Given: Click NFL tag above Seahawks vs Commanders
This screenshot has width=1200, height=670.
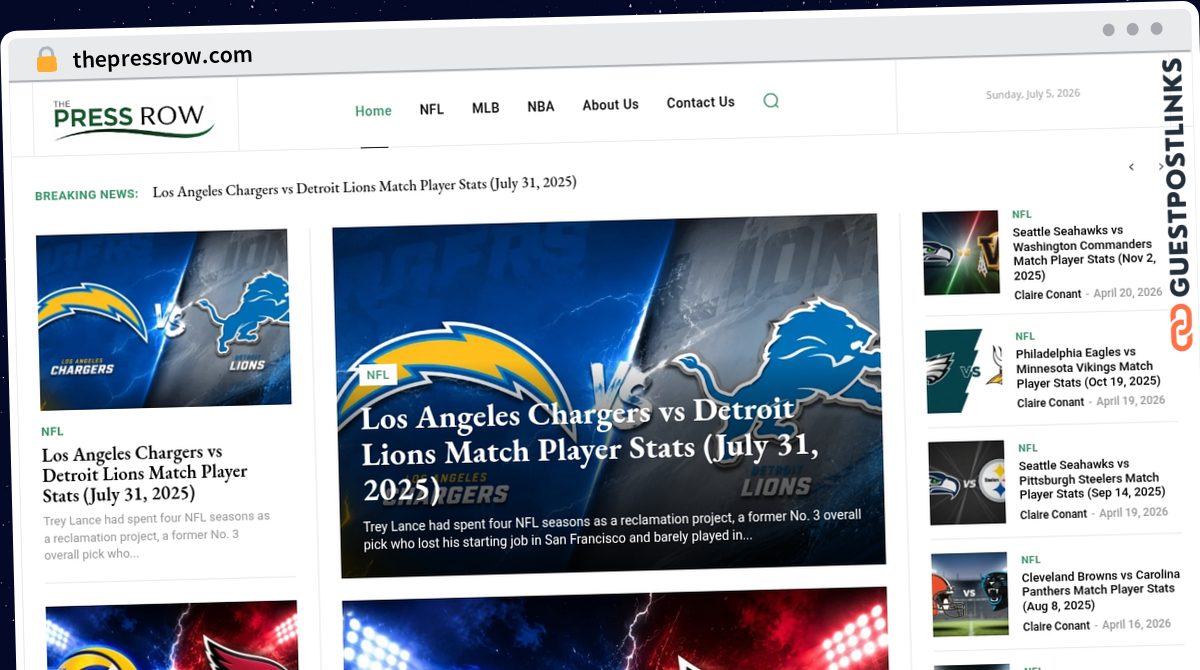Looking at the screenshot, I should 1021,214.
